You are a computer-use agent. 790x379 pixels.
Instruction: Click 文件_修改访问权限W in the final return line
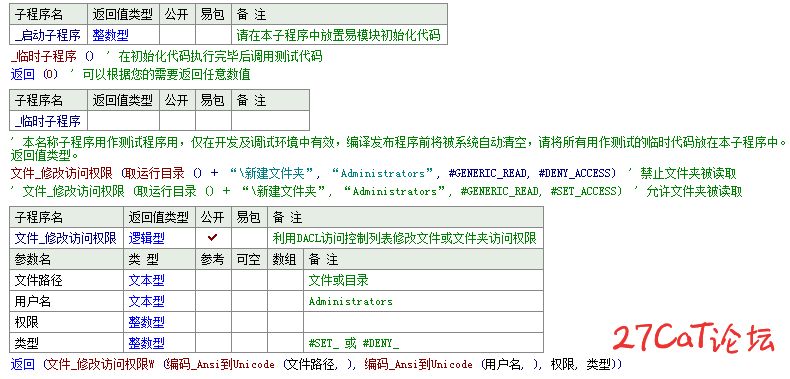point(100,364)
